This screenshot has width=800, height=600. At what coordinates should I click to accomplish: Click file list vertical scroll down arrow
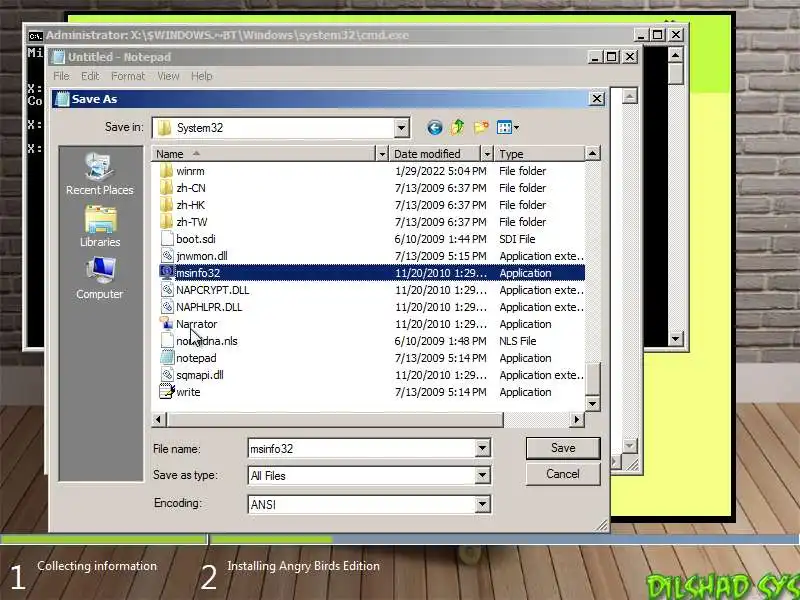(592, 404)
